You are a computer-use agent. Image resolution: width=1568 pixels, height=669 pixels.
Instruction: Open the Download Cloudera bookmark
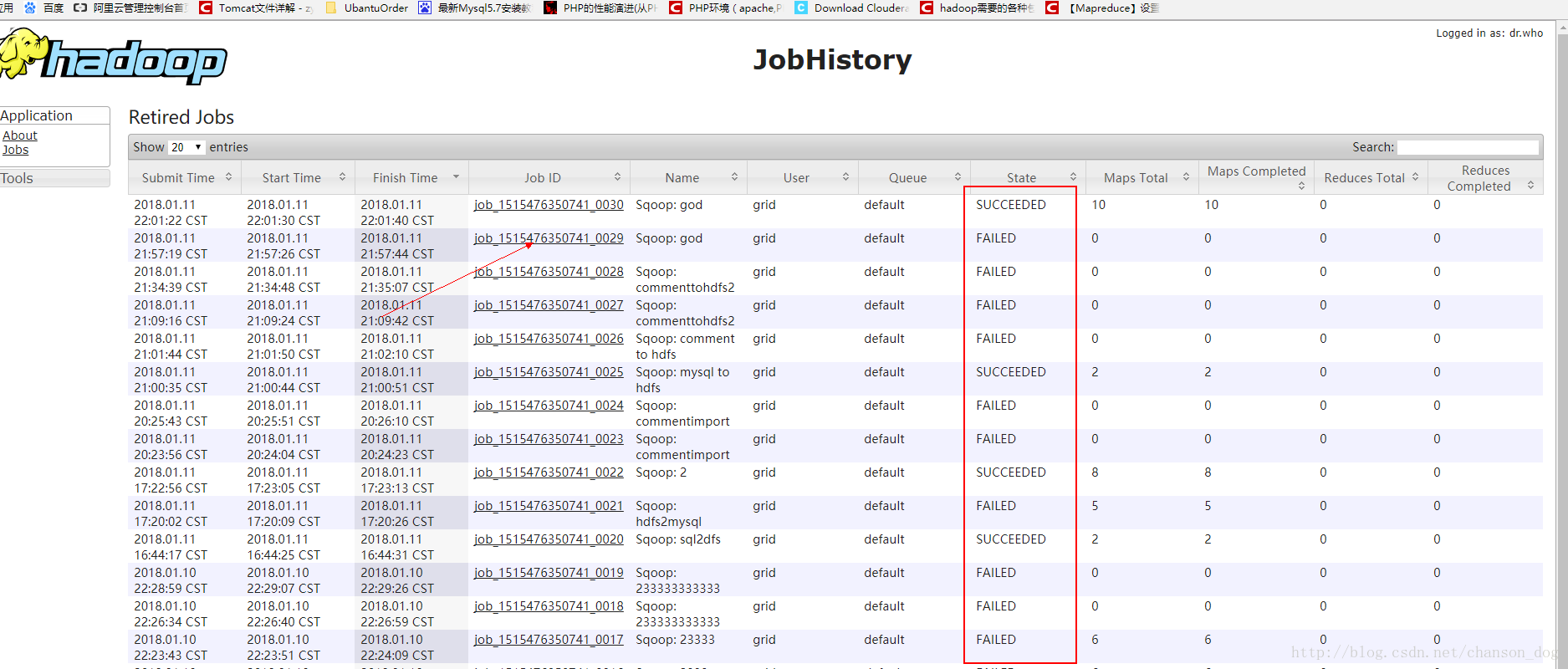(851, 8)
